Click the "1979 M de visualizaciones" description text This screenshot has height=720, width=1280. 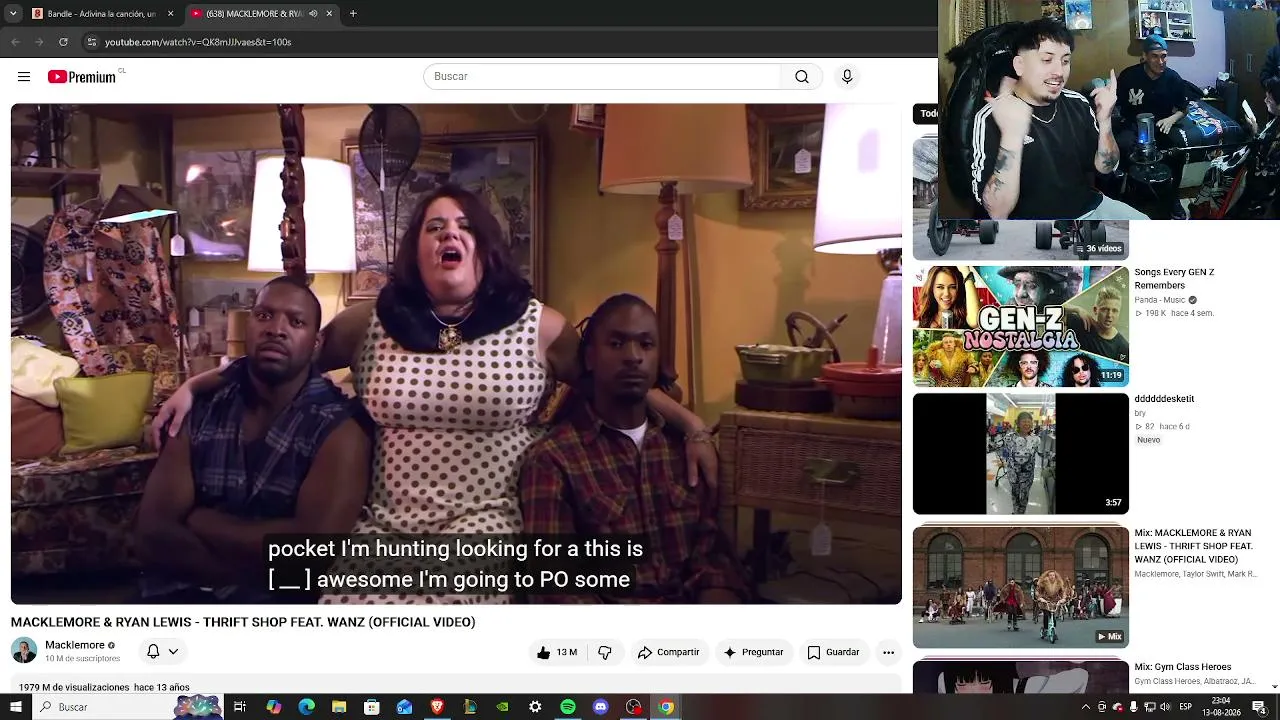(75, 687)
